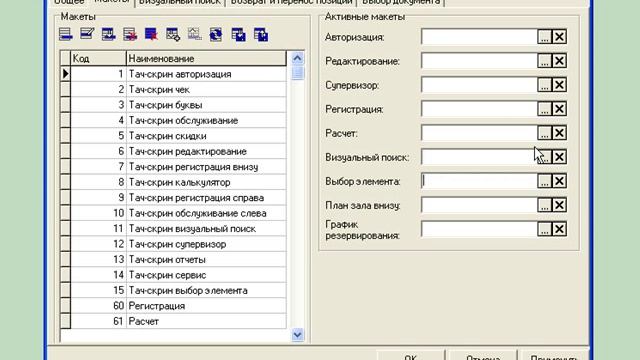
Task: Browse layouts for Авторизация with ... button
Action: pyautogui.click(x=544, y=37)
